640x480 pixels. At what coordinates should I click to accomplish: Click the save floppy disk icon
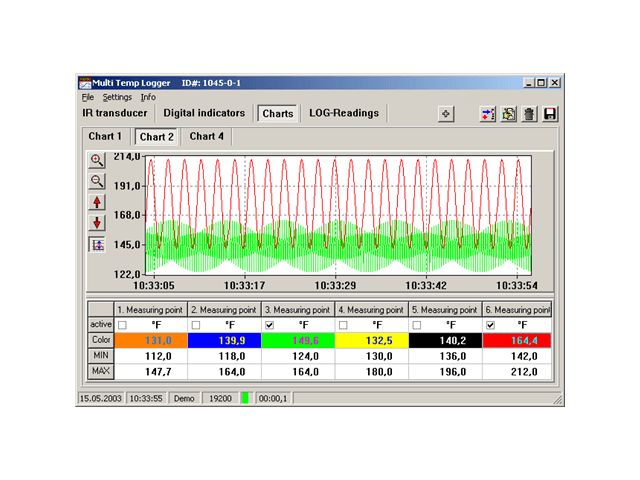point(550,114)
